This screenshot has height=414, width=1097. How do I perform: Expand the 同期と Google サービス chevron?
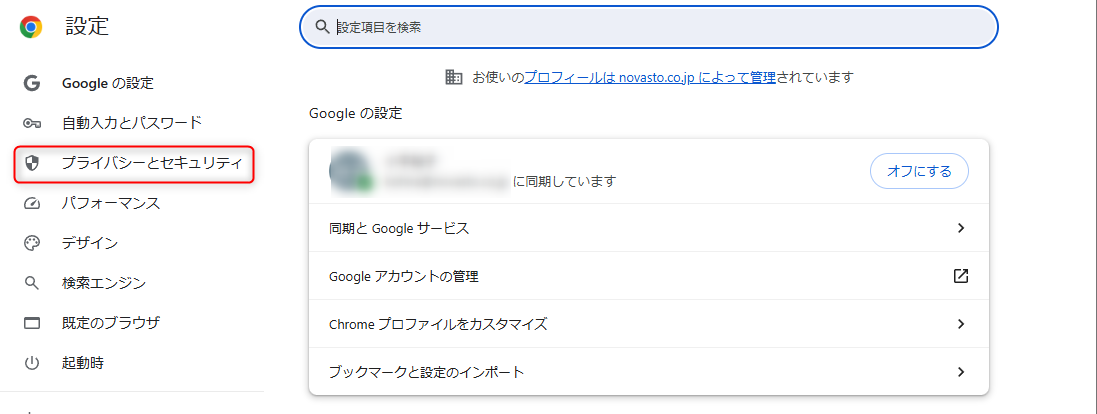(x=961, y=228)
